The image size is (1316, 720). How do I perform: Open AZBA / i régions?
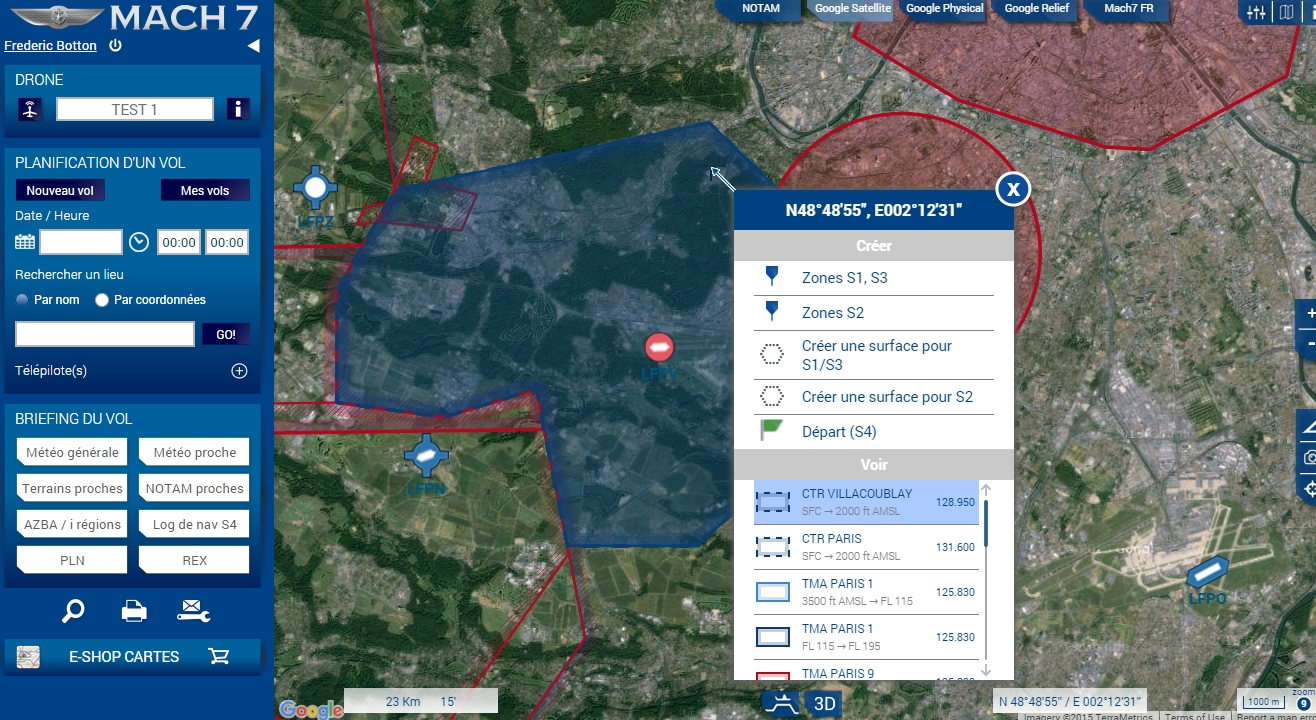(72, 524)
